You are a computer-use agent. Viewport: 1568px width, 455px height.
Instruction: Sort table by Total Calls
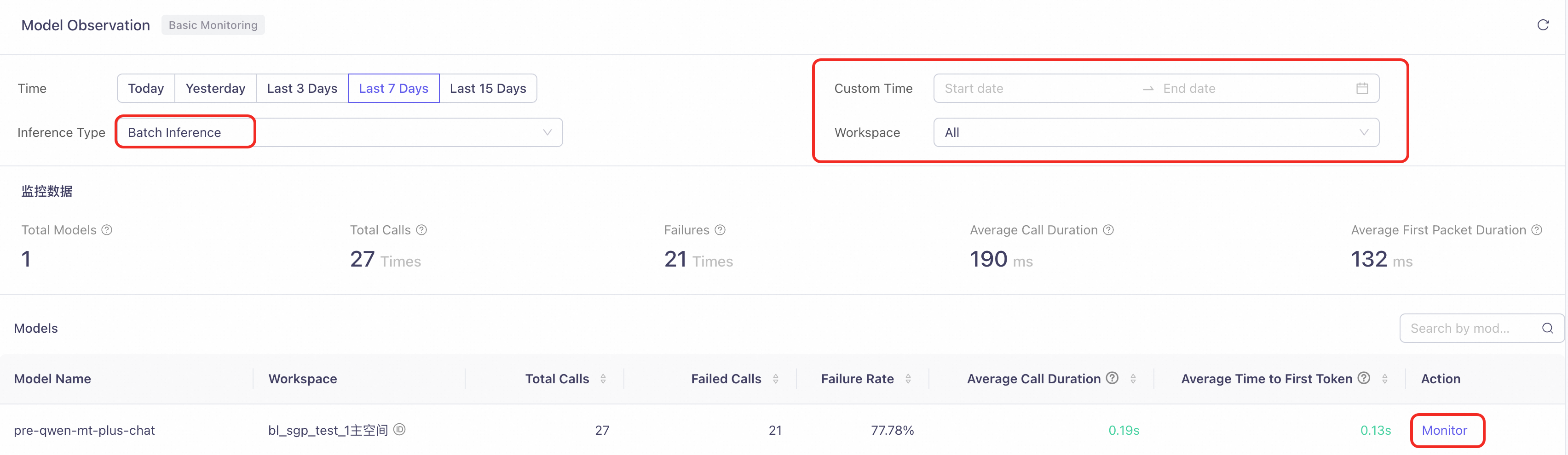(603, 378)
